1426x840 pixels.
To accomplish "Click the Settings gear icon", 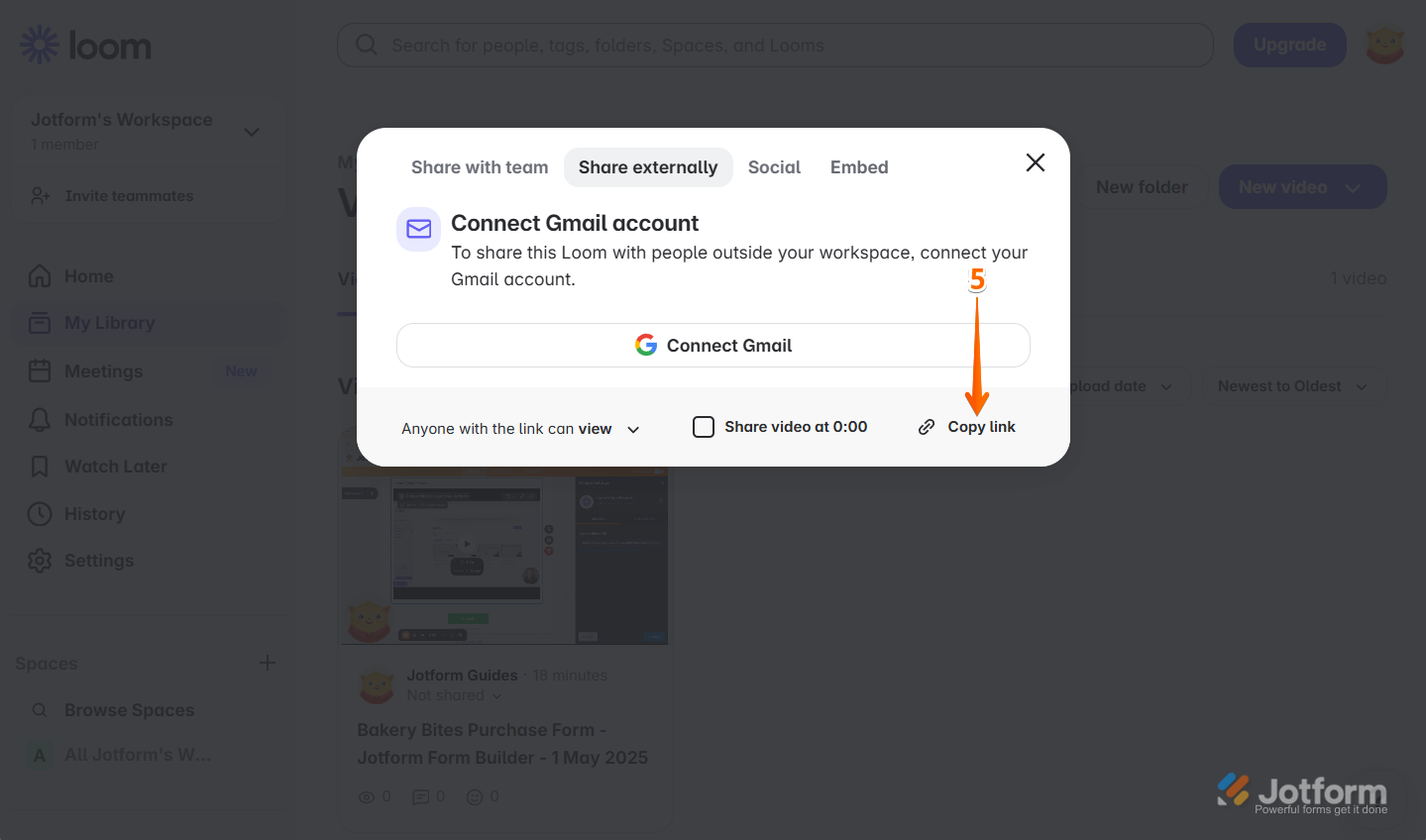I will (x=40, y=561).
